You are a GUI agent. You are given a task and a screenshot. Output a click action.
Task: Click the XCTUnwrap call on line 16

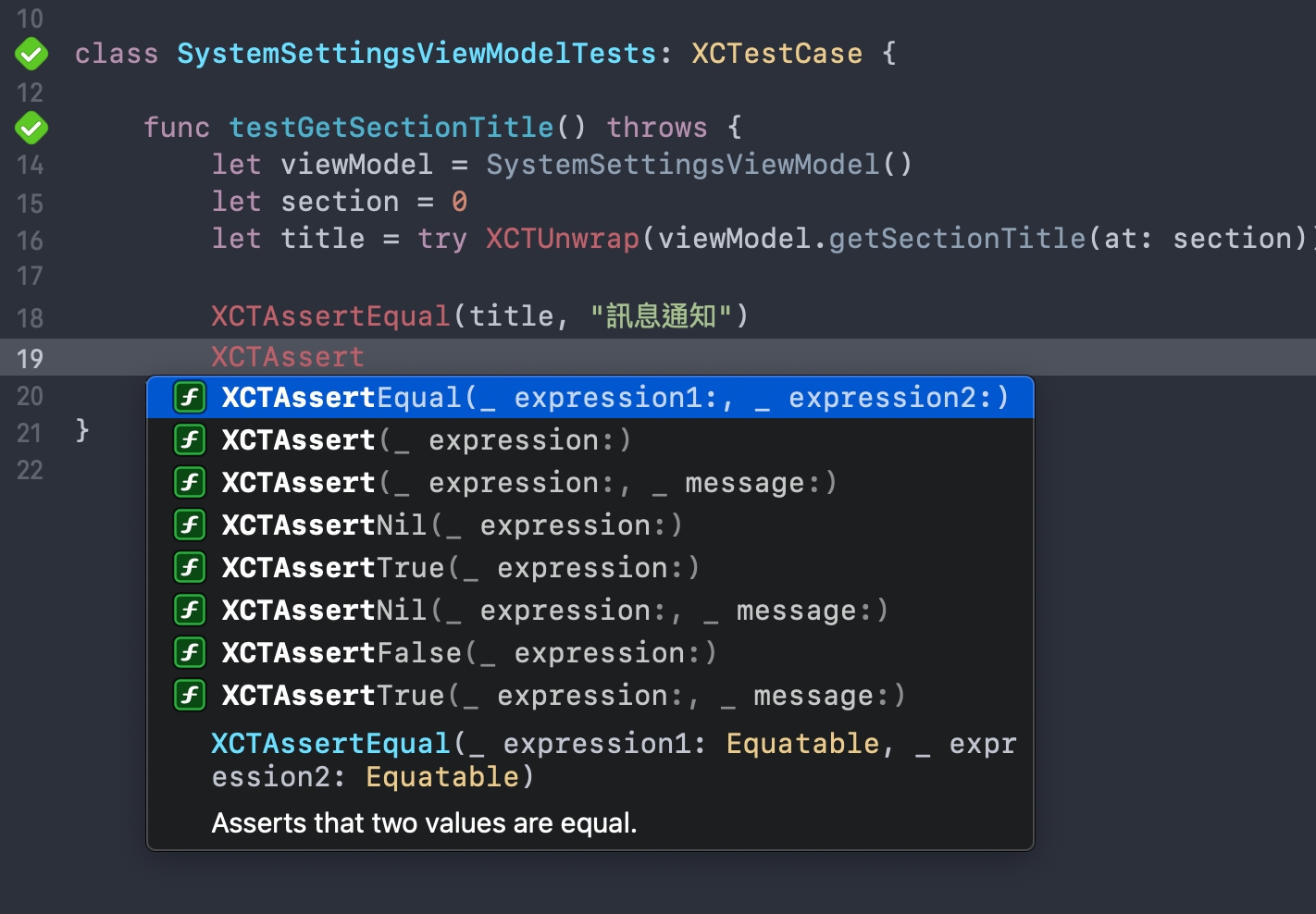(x=563, y=239)
